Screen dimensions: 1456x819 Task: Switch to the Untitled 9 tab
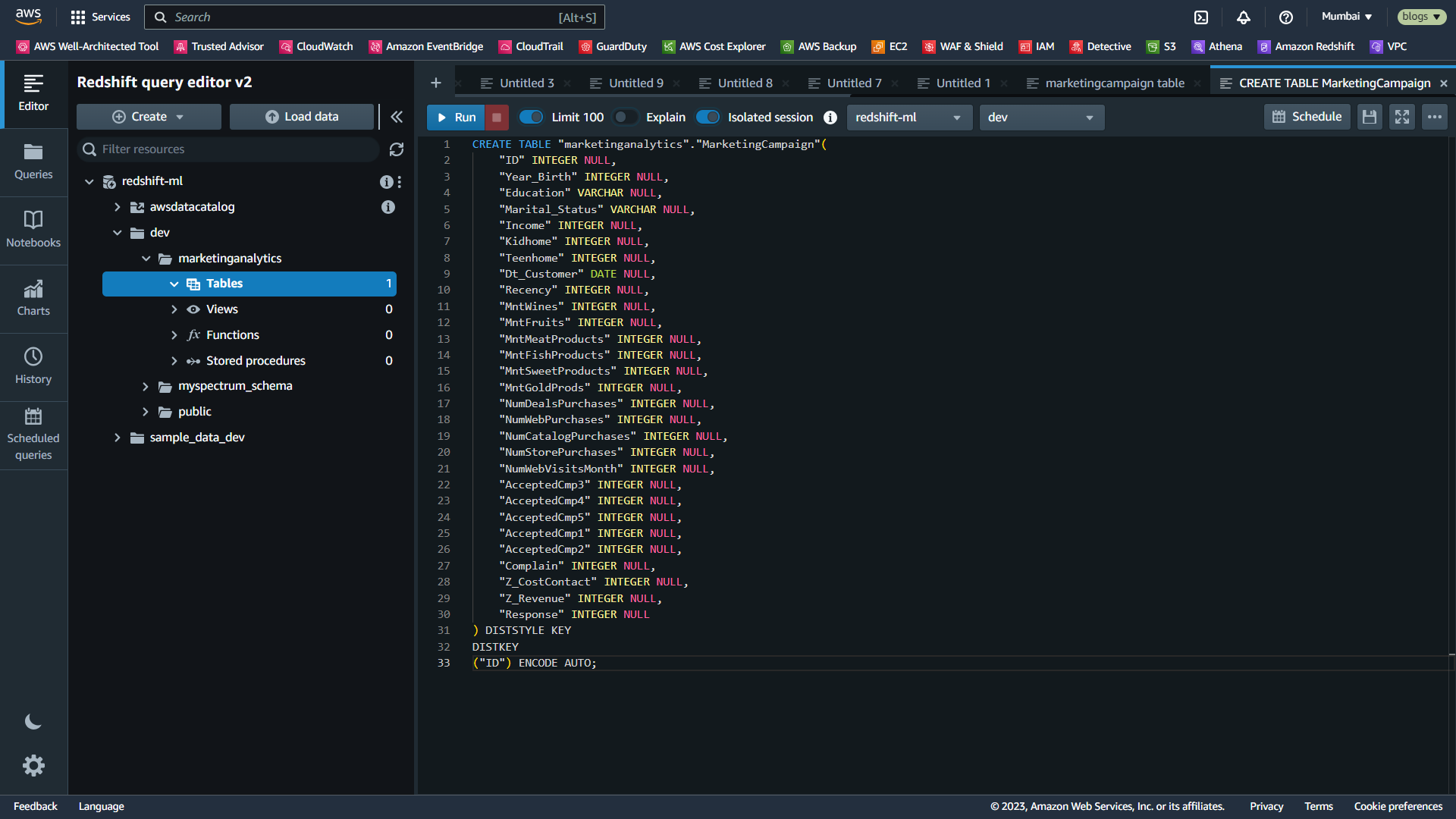tap(635, 83)
